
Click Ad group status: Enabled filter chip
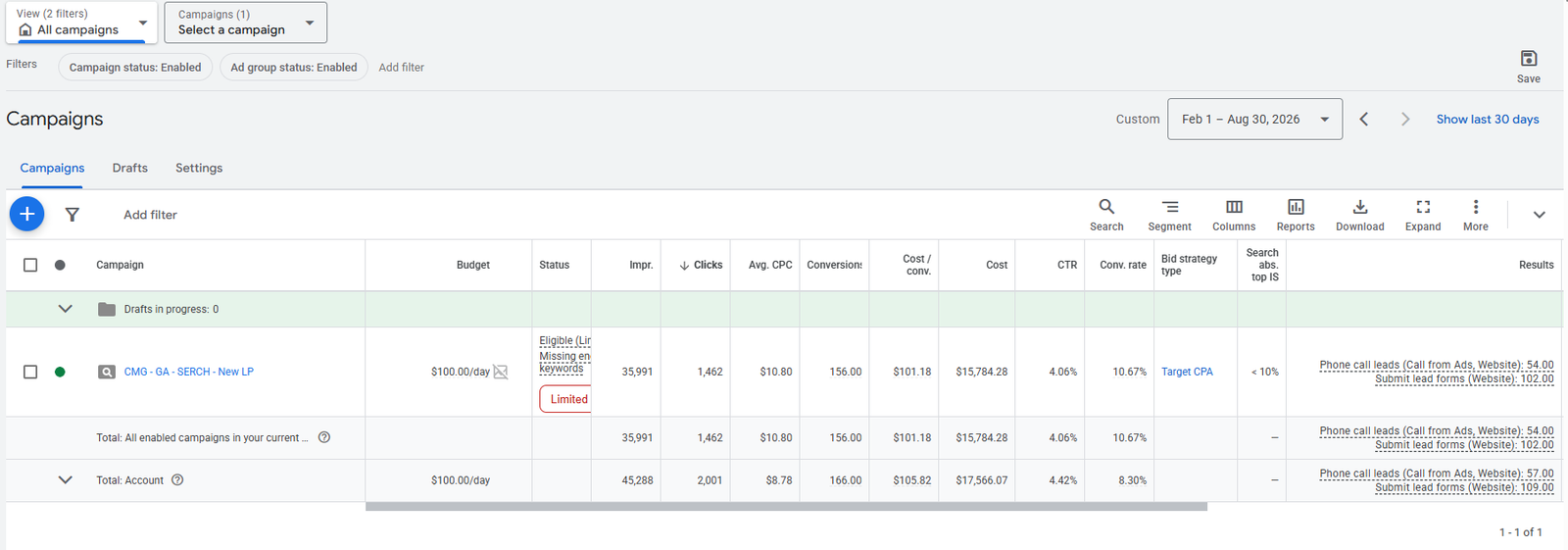coord(294,67)
